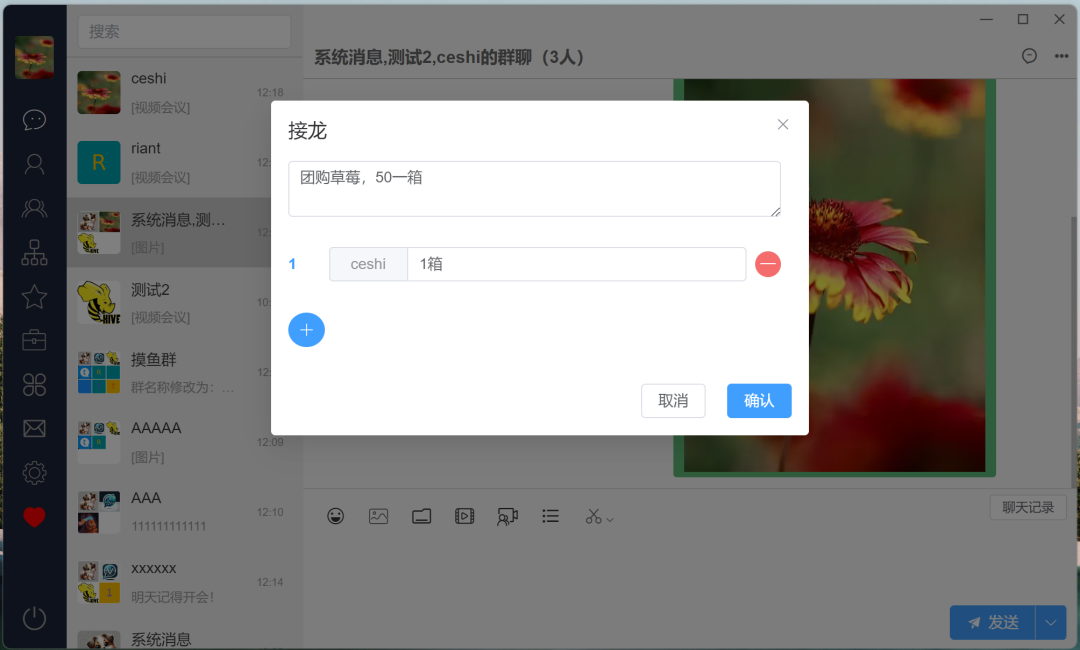Screen dimensions: 1080x650
Task: Open the favorites star icon
Action: 34,296
